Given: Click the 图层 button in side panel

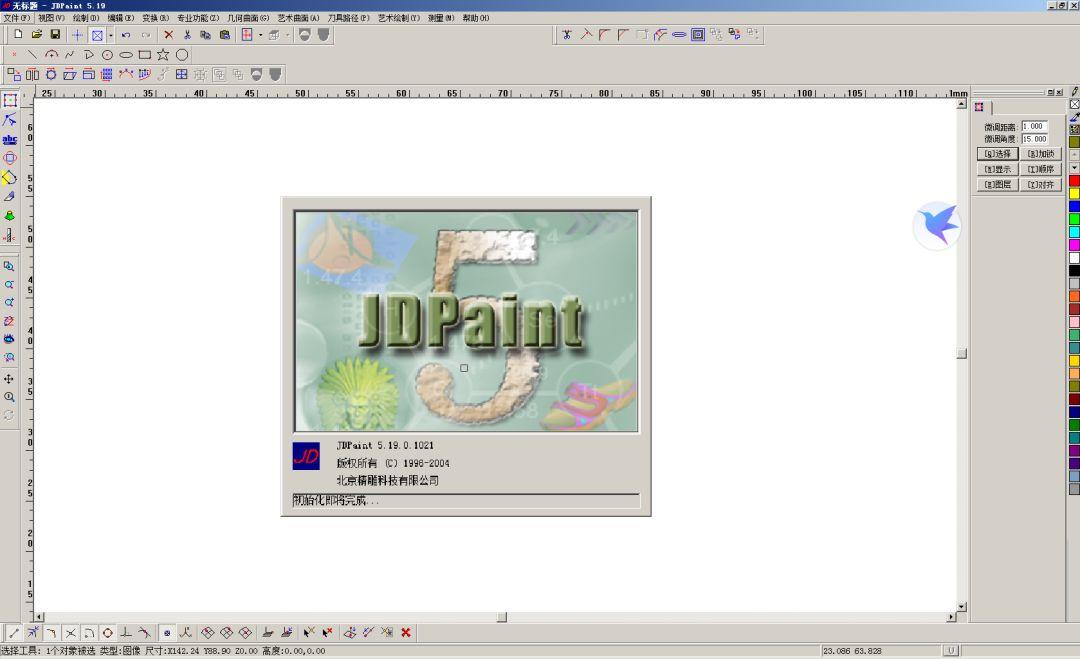Looking at the screenshot, I should coord(997,185).
